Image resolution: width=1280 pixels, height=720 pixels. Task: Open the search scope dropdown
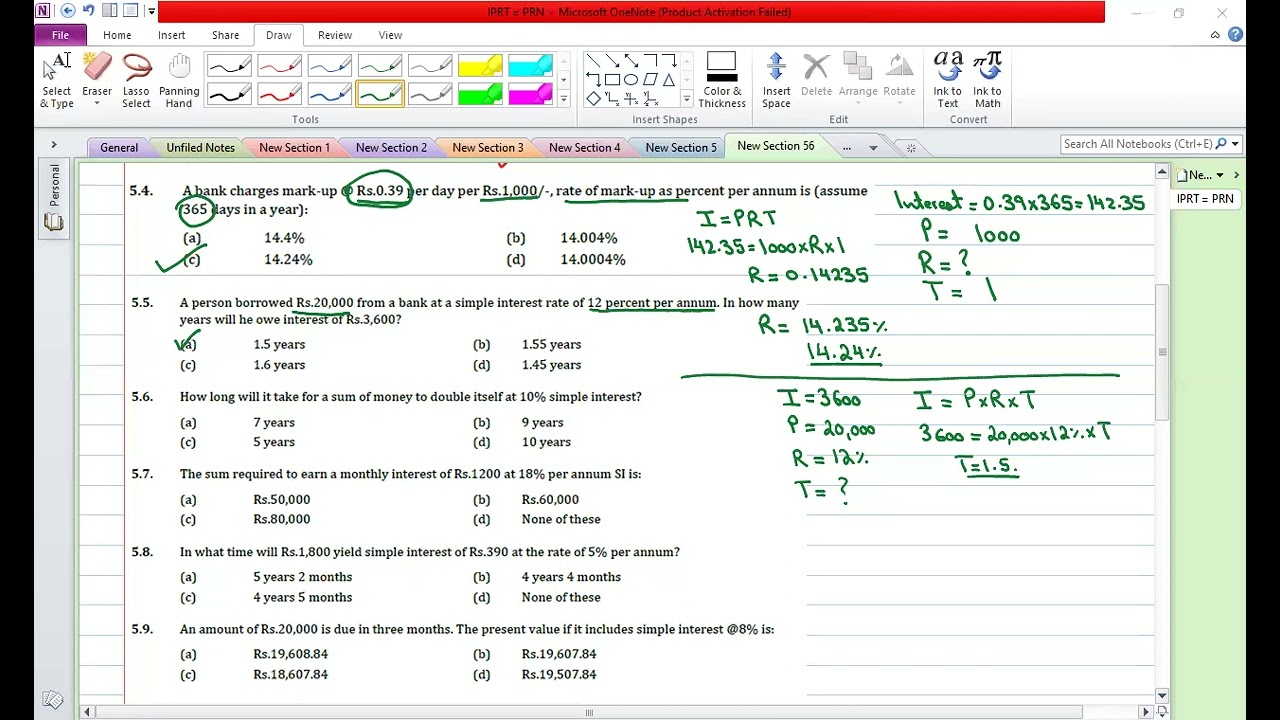(x=1235, y=144)
